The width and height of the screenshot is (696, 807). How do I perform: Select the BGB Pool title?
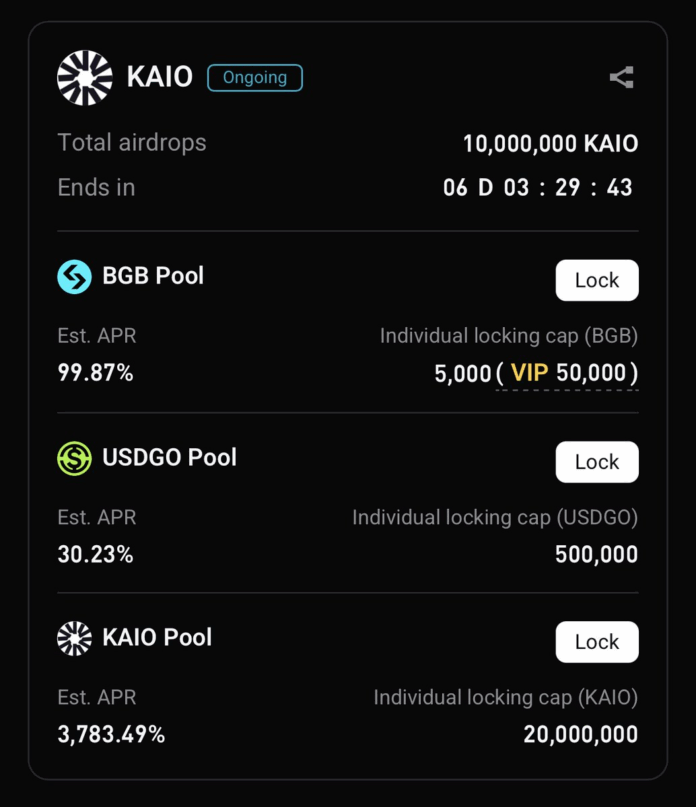pos(153,276)
